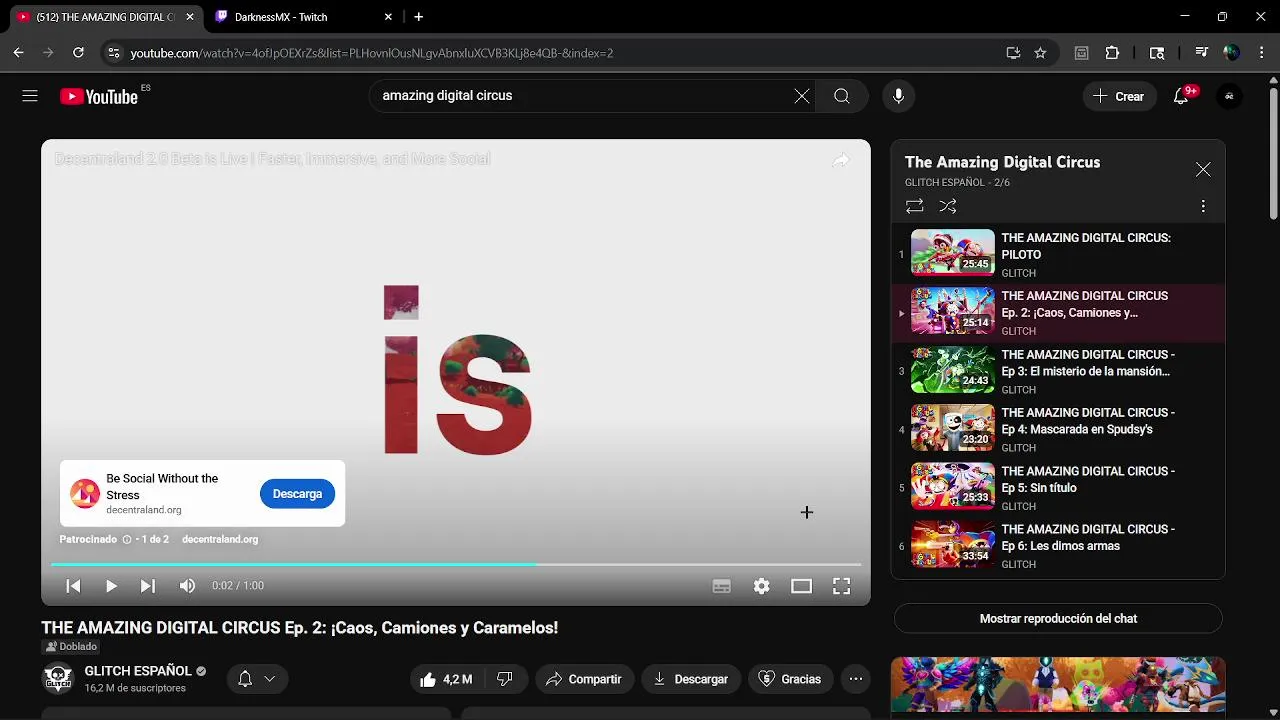
Task: Like the video (4,2 M)
Action: pyautogui.click(x=446, y=679)
